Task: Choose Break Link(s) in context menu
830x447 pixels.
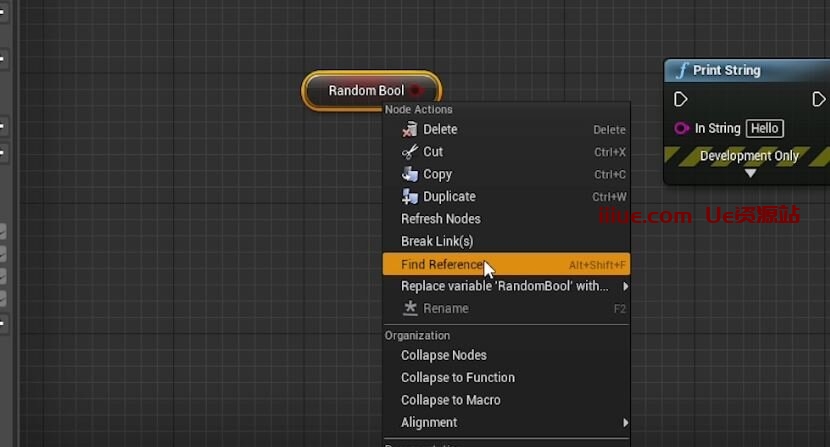Action: click(x=437, y=241)
